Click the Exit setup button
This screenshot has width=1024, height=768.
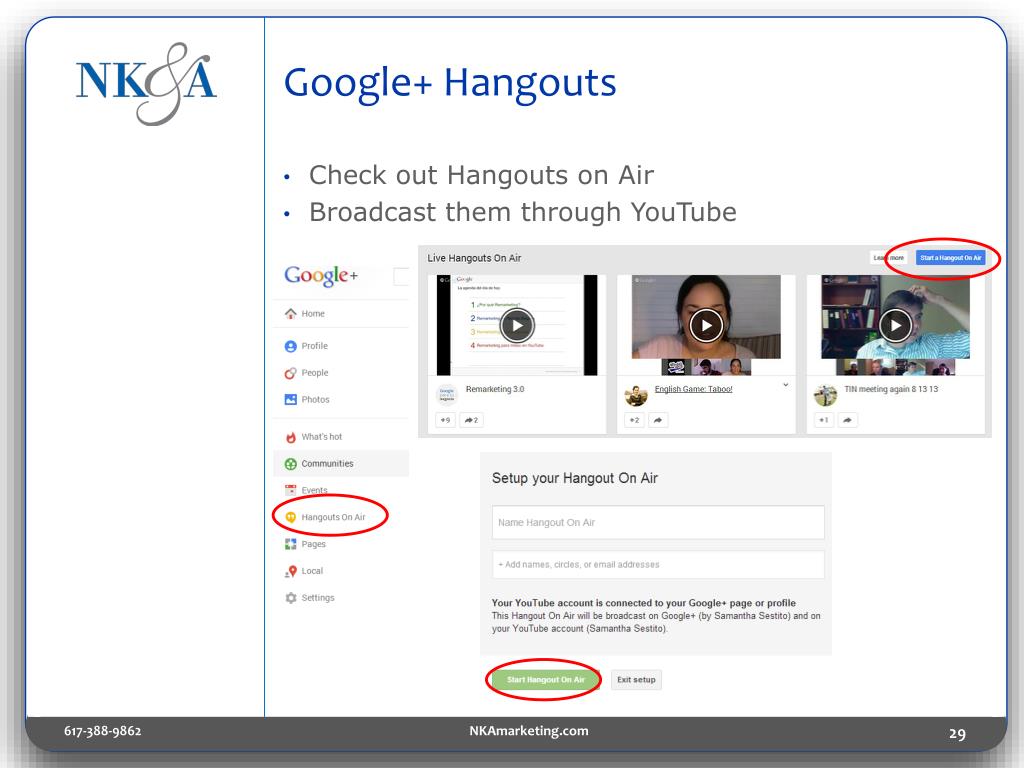(636, 680)
